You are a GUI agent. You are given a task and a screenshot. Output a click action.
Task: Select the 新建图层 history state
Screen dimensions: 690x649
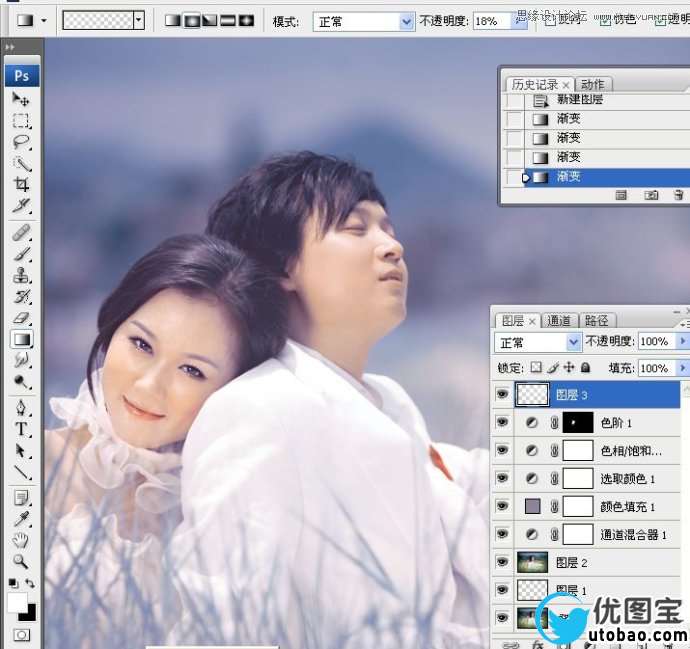pos(596,99)
